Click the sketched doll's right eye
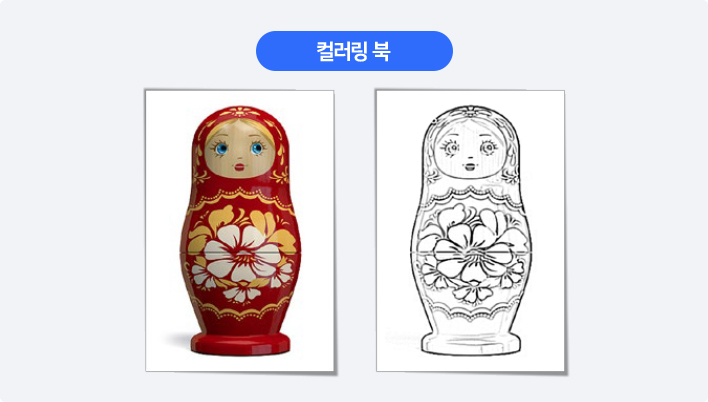 [488, 147]
